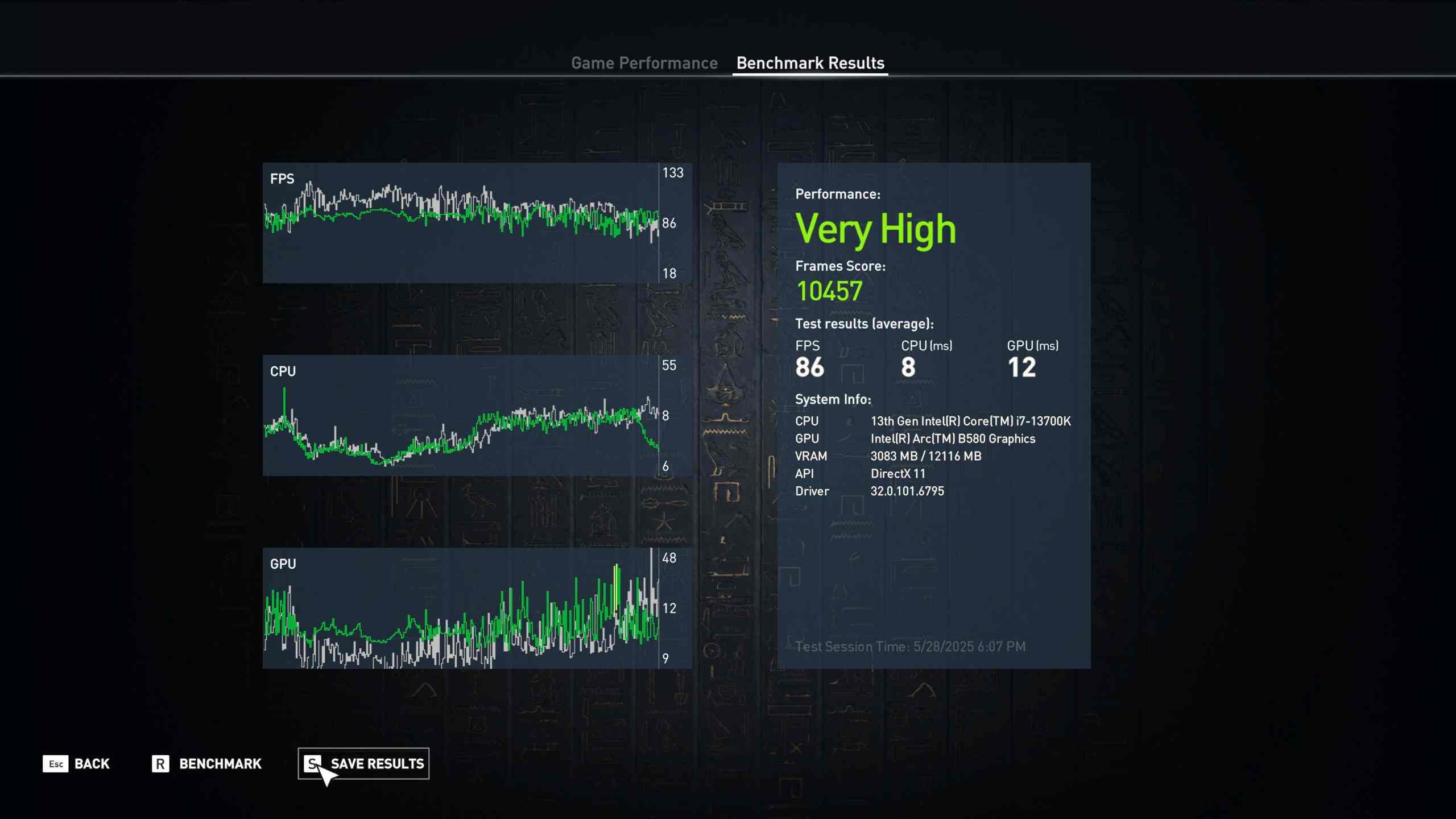This screenshot has height=819, width=1456.
Task: Click the i7-13700K CPU info line
Action: pyautogui.click(x=970, y=421)
